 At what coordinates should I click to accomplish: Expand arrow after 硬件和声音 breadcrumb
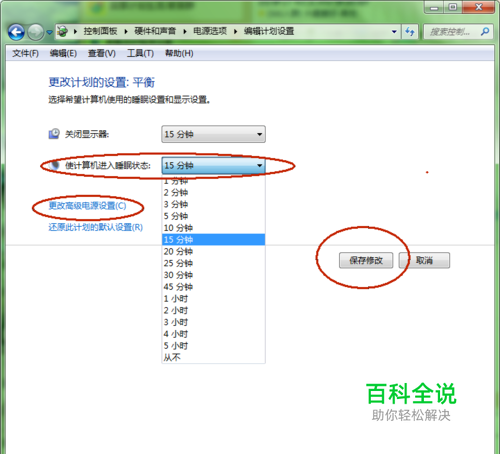185,32
